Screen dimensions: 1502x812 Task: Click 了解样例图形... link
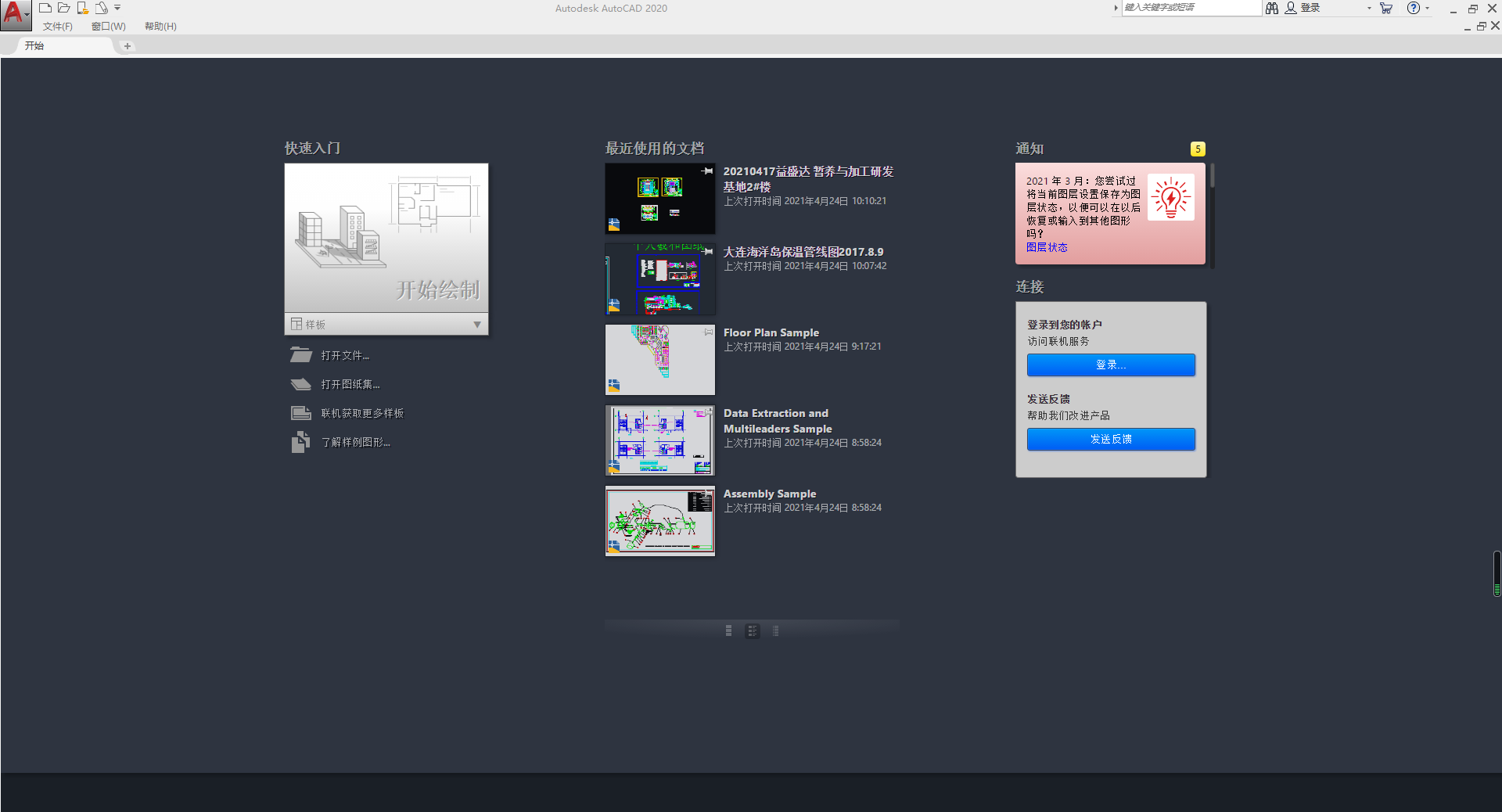pyautogui.click(x=356, y=442)
